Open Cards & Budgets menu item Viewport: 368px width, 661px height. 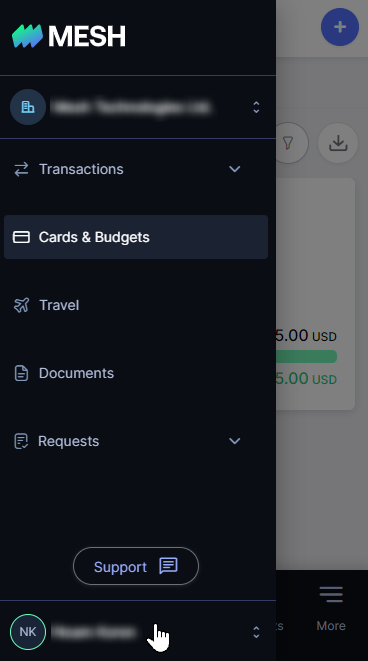click(x=136, y=237)
